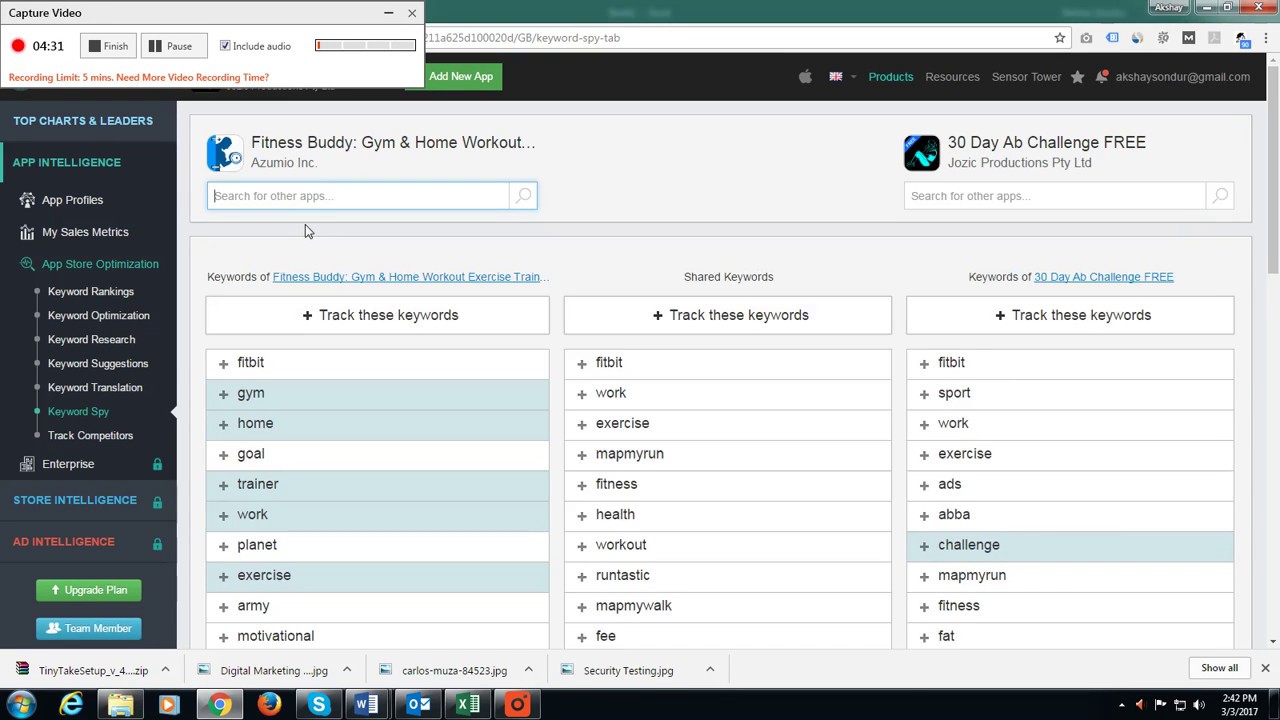The height and width of the screenshot is (720, 1280).
Task: Click lock icon next to Ad Intelligence
Action: pyautogui.click(x=157, y=543)
